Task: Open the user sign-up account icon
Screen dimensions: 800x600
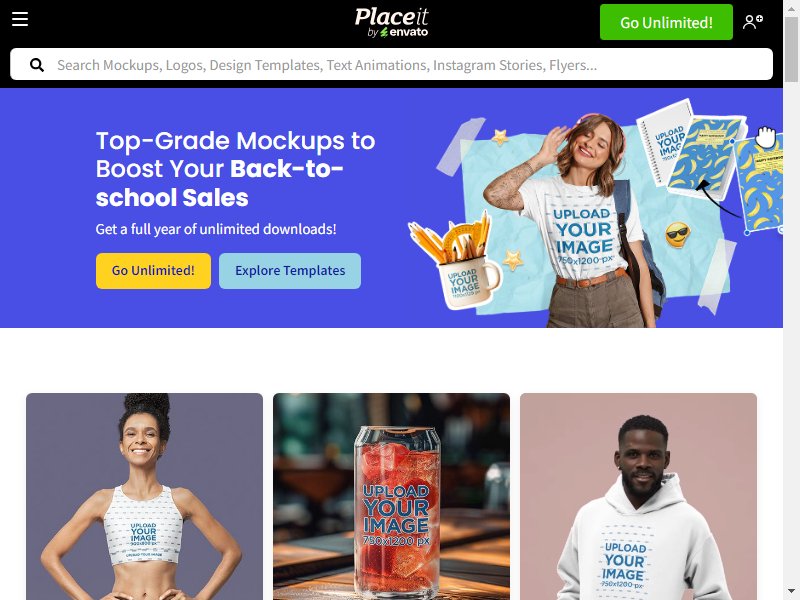Action: tap(753, 21)
